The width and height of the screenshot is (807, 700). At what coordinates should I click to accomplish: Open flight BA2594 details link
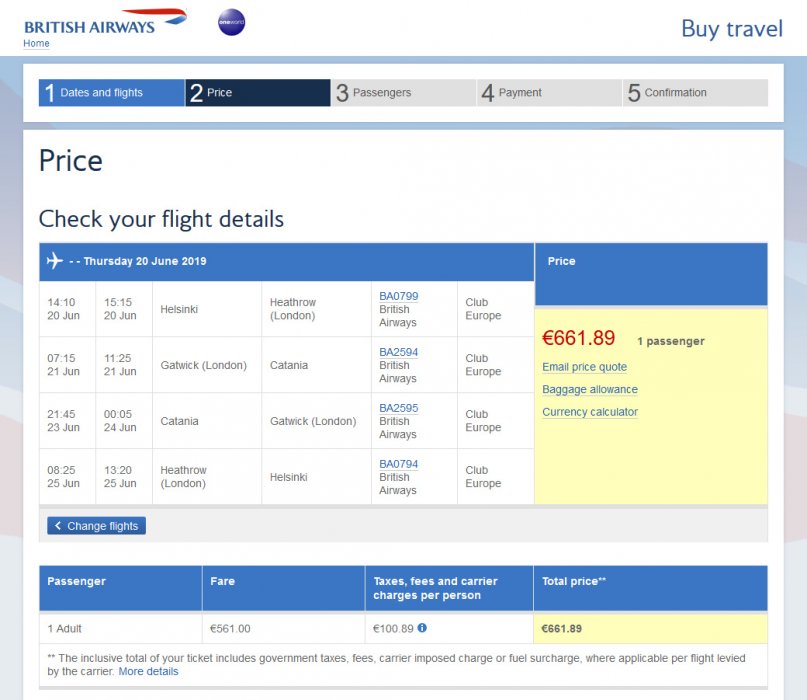point(399,352)
